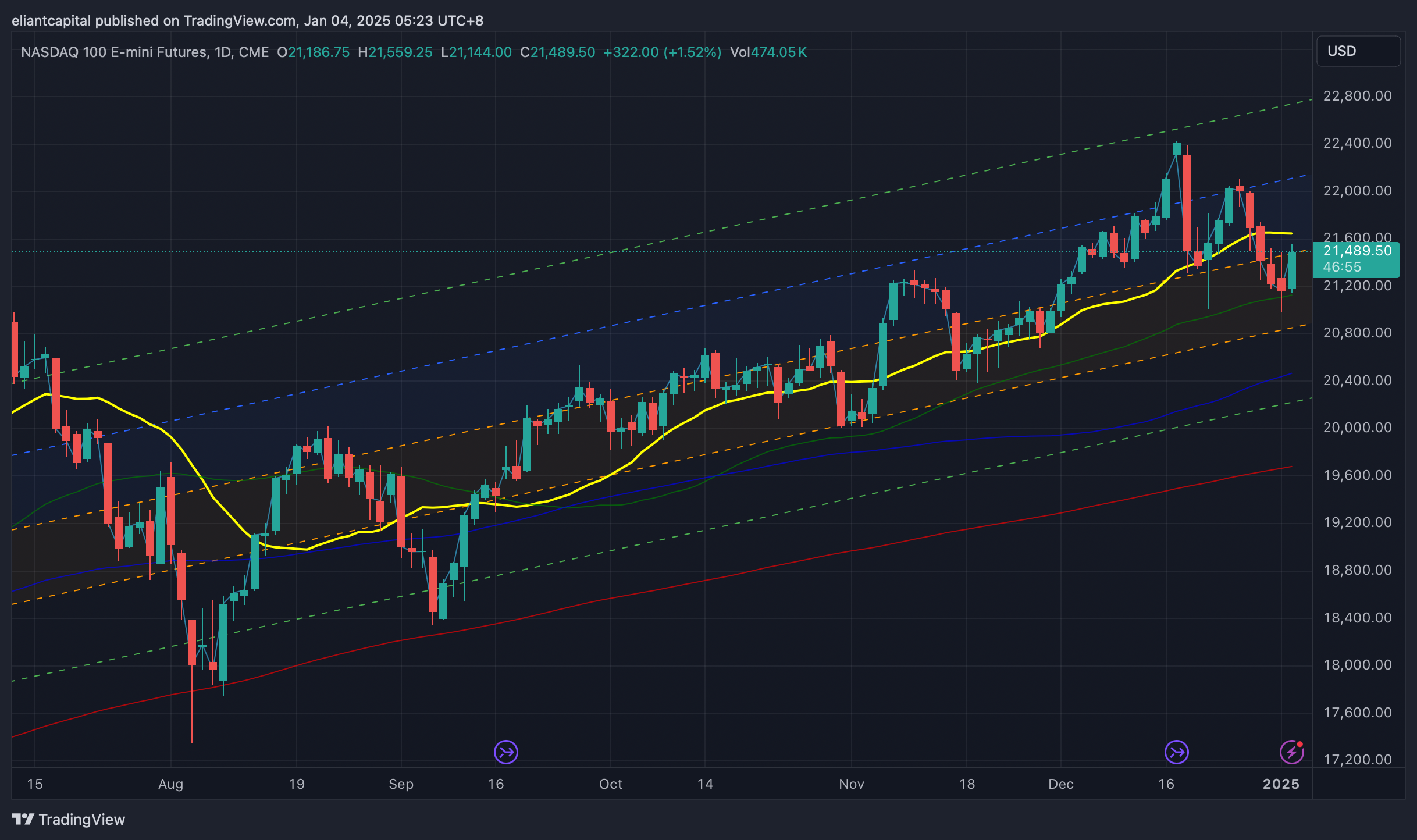Image resolution: width=1417 pixels, height=840 pixels.
Task: Click the NASDAQ 100 E-mini Futures title
Action: click(x=113, y=52)
